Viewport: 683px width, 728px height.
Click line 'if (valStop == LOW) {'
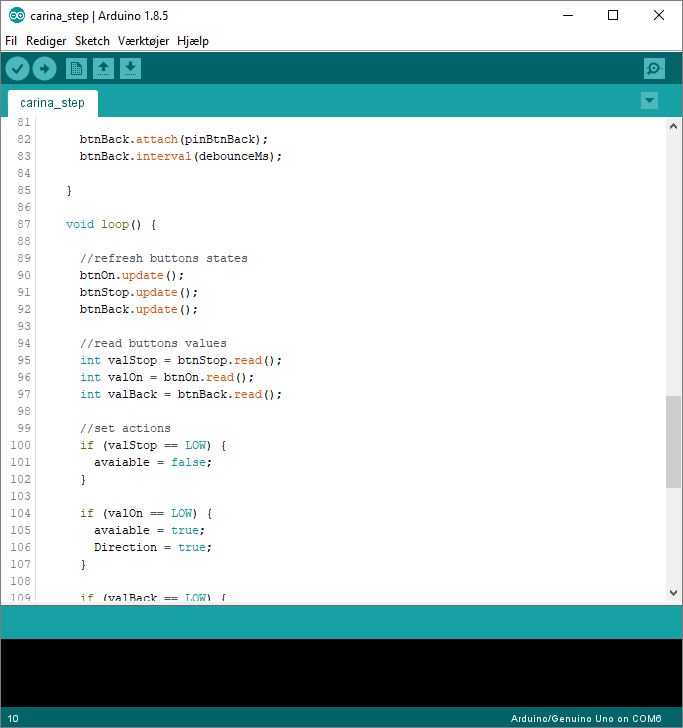(x=153, y=446)
